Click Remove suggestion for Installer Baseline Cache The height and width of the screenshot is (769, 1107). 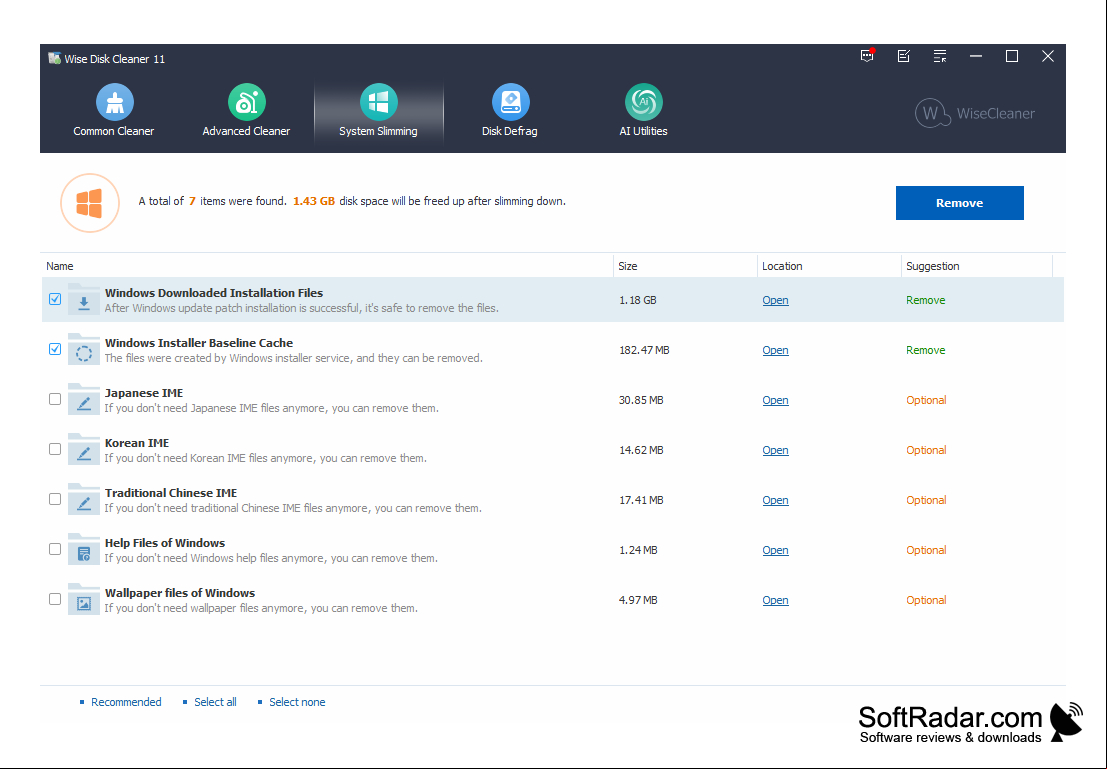(x=926, y=350)
